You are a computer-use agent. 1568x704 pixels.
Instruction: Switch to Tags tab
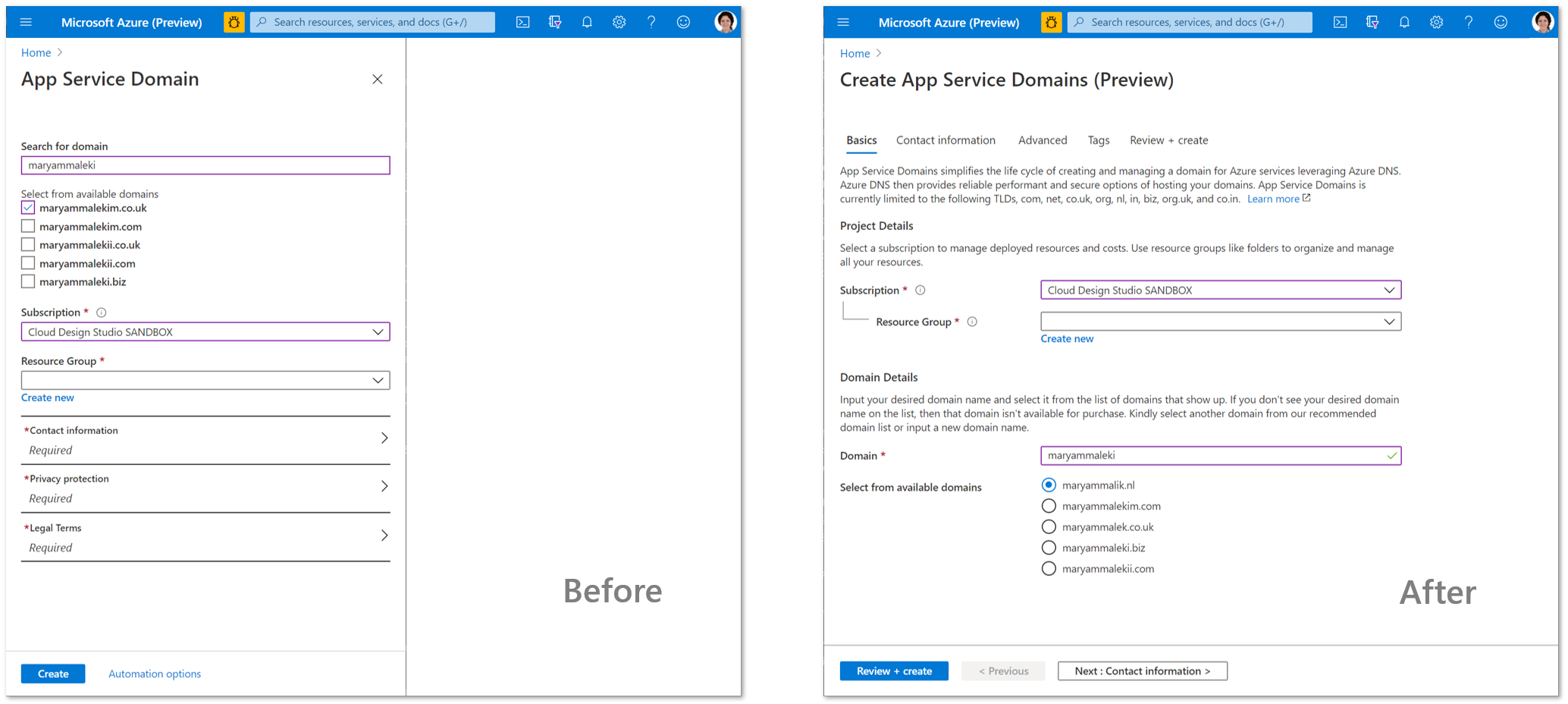coord(1099,140)
